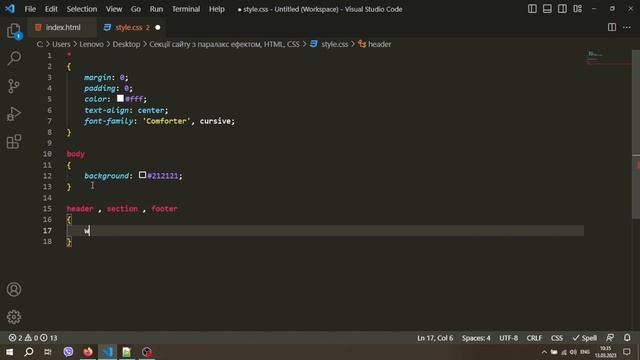The height and width of the screenshot is (360, 640).
Task: Close unsaved style.css tab dot
Action: 158,27
